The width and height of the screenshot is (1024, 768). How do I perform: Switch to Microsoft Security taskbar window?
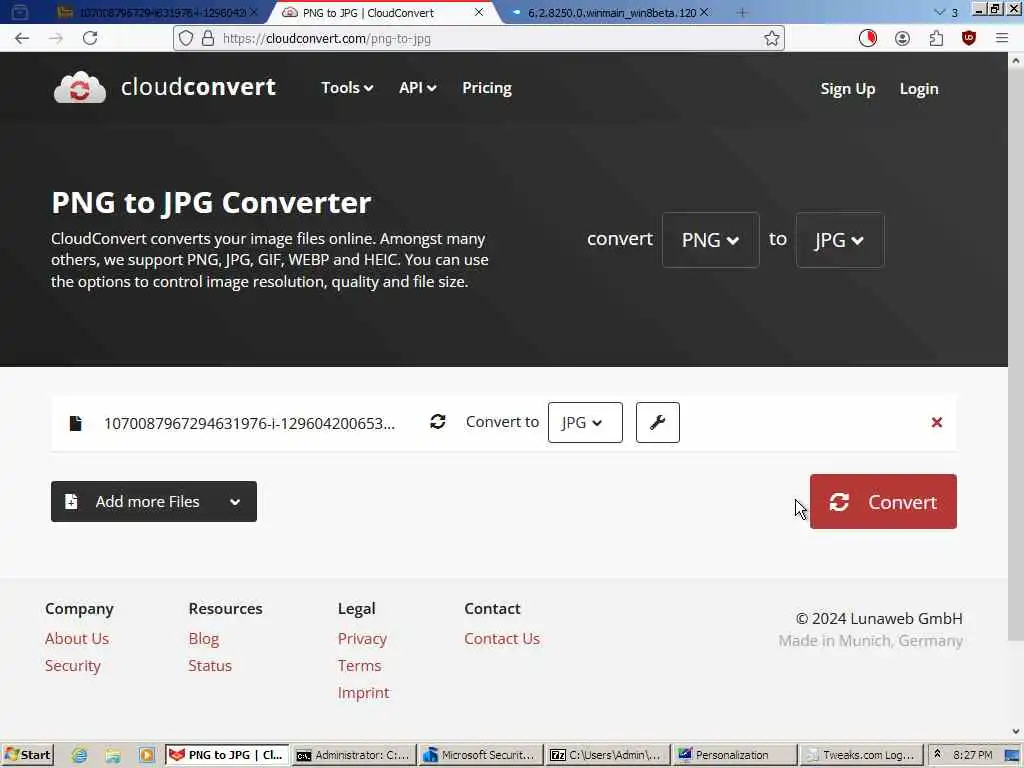(x=481, y=755)
